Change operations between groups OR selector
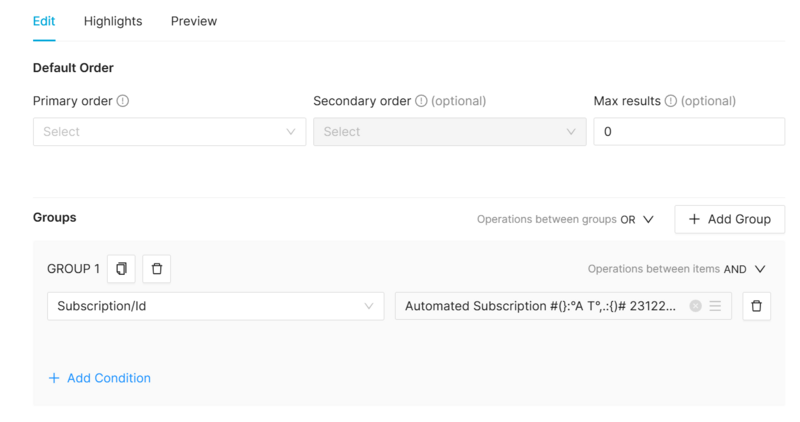 coord(637,219)
